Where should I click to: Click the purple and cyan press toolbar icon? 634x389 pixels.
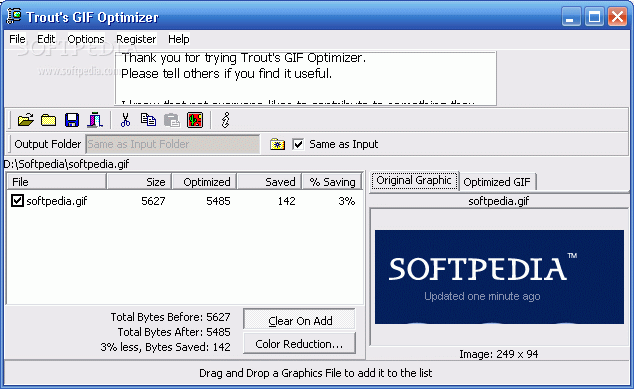tap(95, 120)
